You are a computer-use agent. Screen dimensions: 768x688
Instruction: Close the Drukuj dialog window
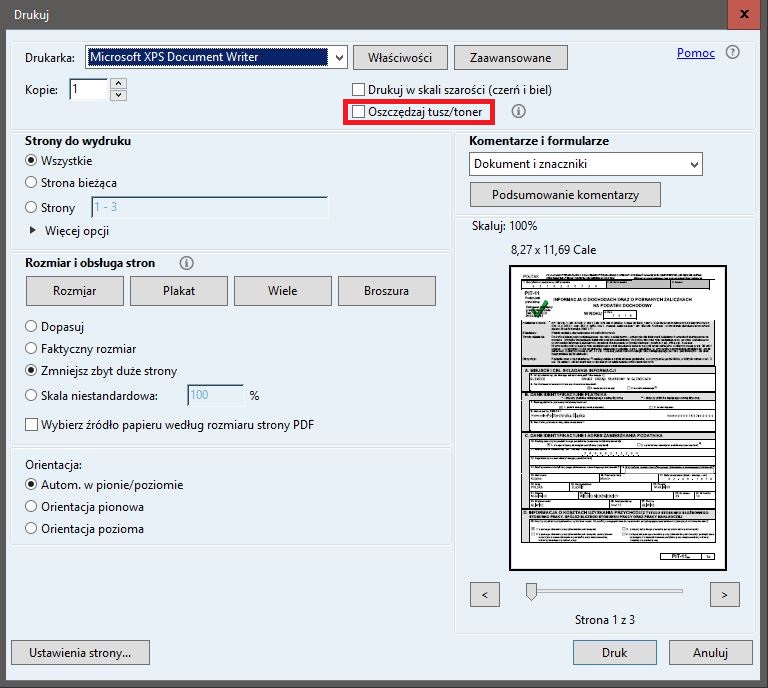click(x=743, y=14)
